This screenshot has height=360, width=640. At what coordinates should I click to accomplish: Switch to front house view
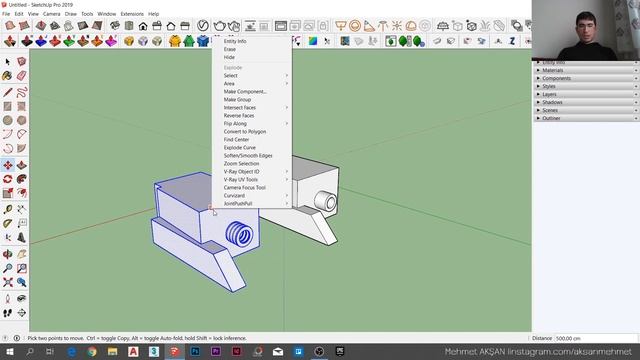[x=143, y=27]
